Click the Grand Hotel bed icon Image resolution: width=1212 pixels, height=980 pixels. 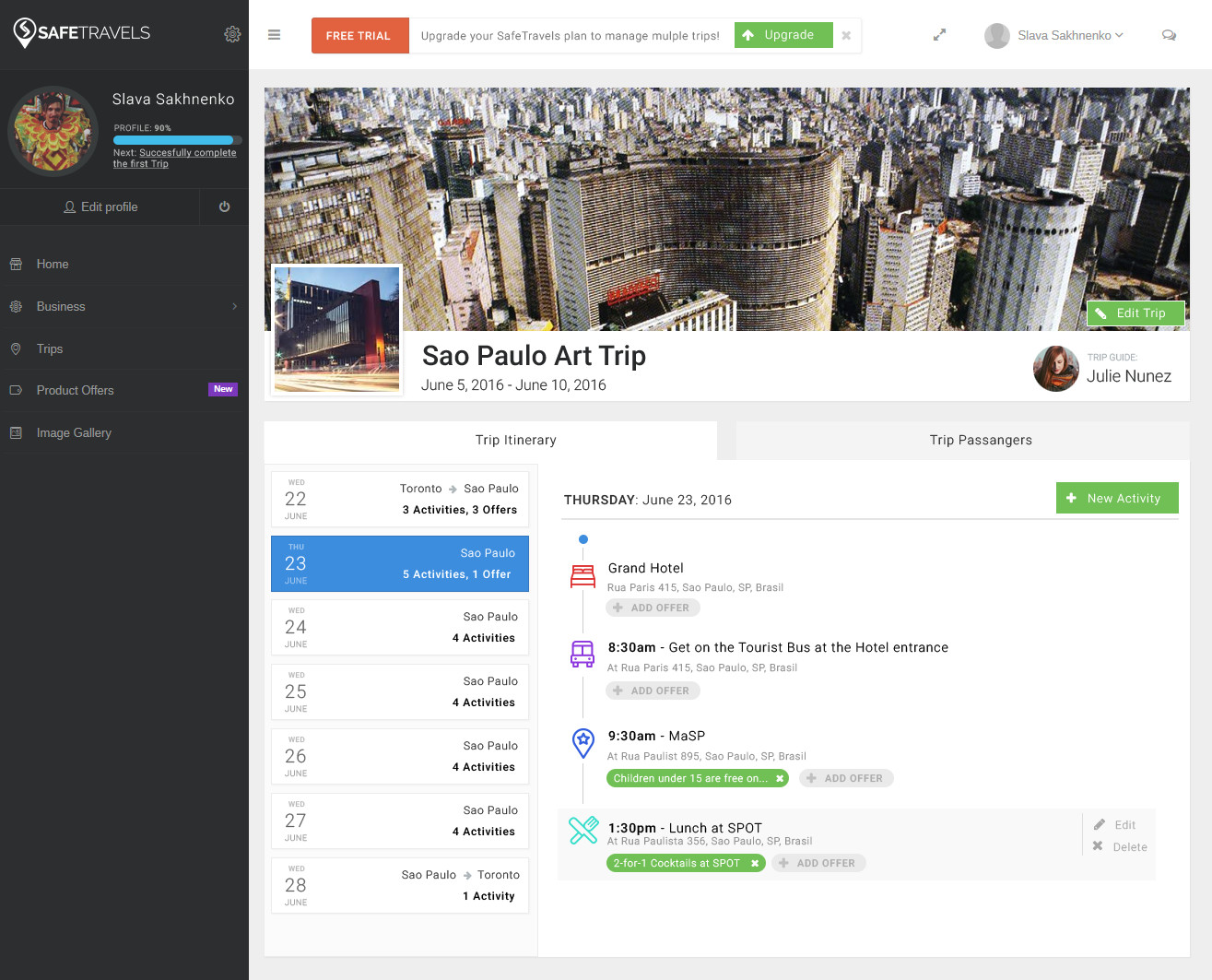tap(582, 576)
